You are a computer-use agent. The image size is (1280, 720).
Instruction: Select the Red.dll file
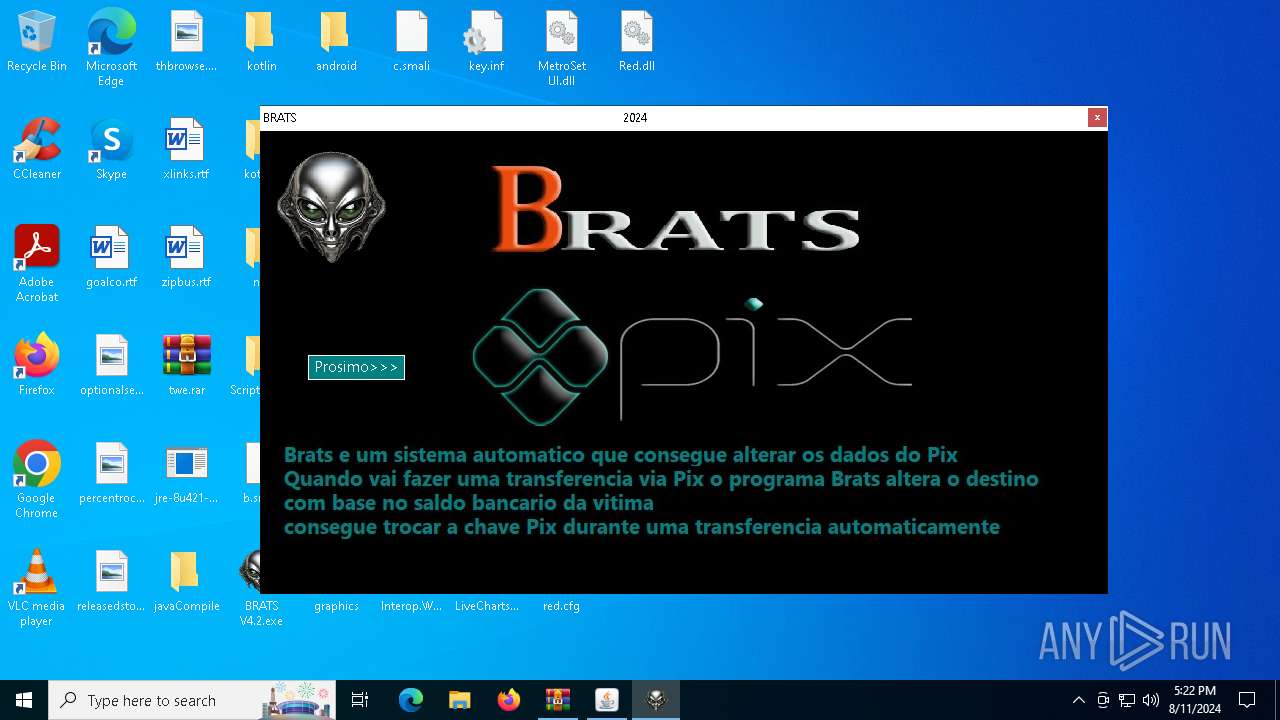[x=636, y=42]
